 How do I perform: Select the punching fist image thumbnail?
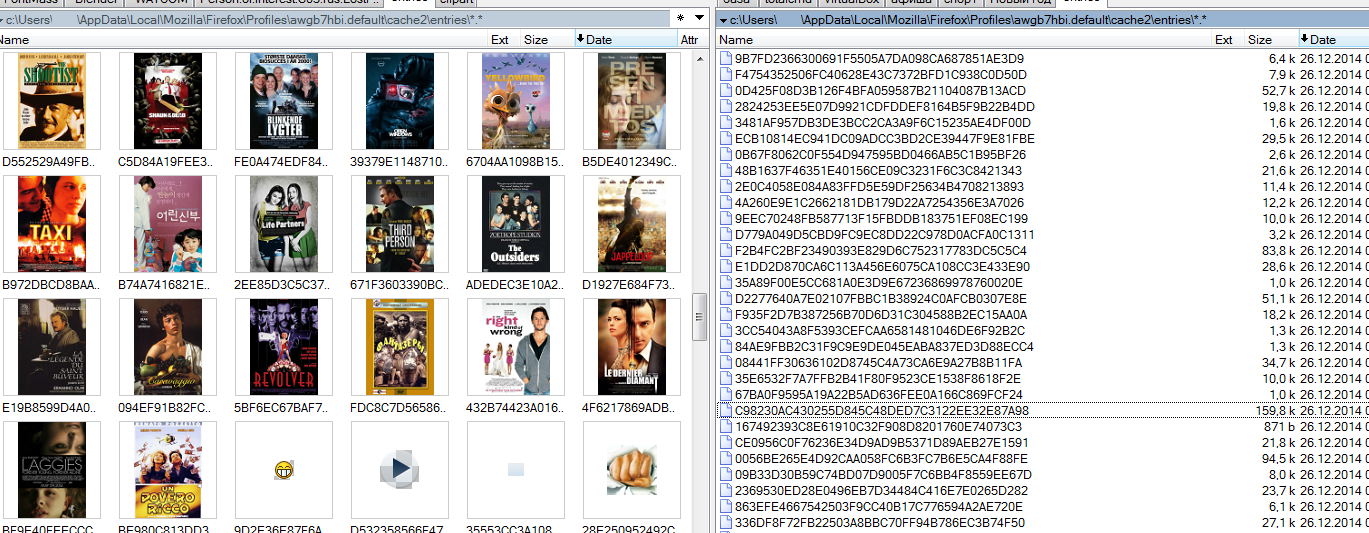point(632,469)
